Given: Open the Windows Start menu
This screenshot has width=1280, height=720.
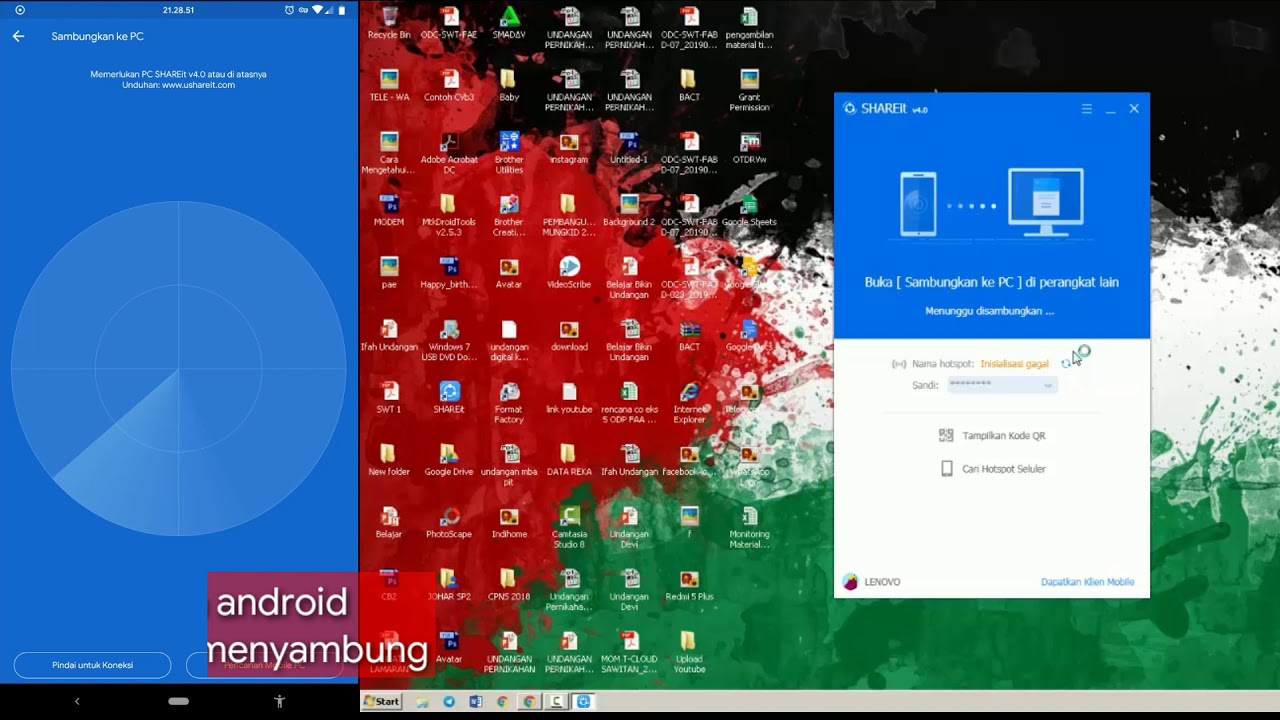Looking at the screenshot, I should (x=381, y=702).
